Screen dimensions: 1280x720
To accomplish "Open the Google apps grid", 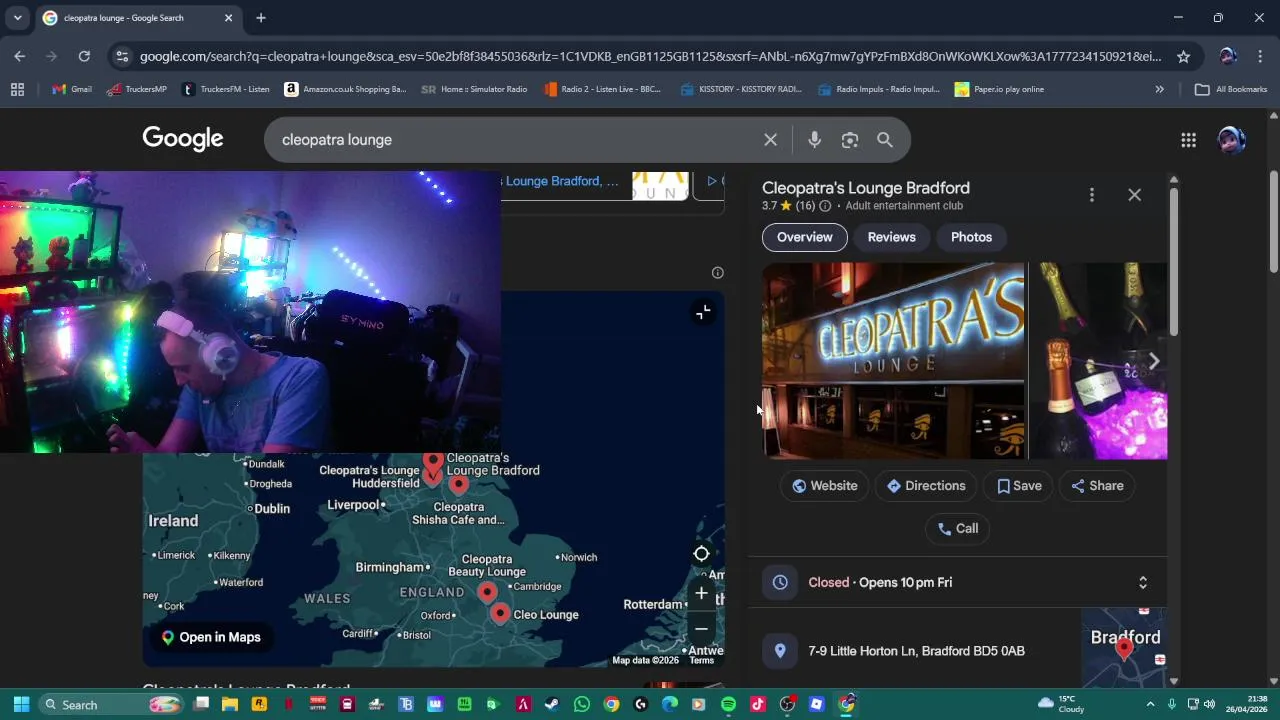I will click(1188, 140).
